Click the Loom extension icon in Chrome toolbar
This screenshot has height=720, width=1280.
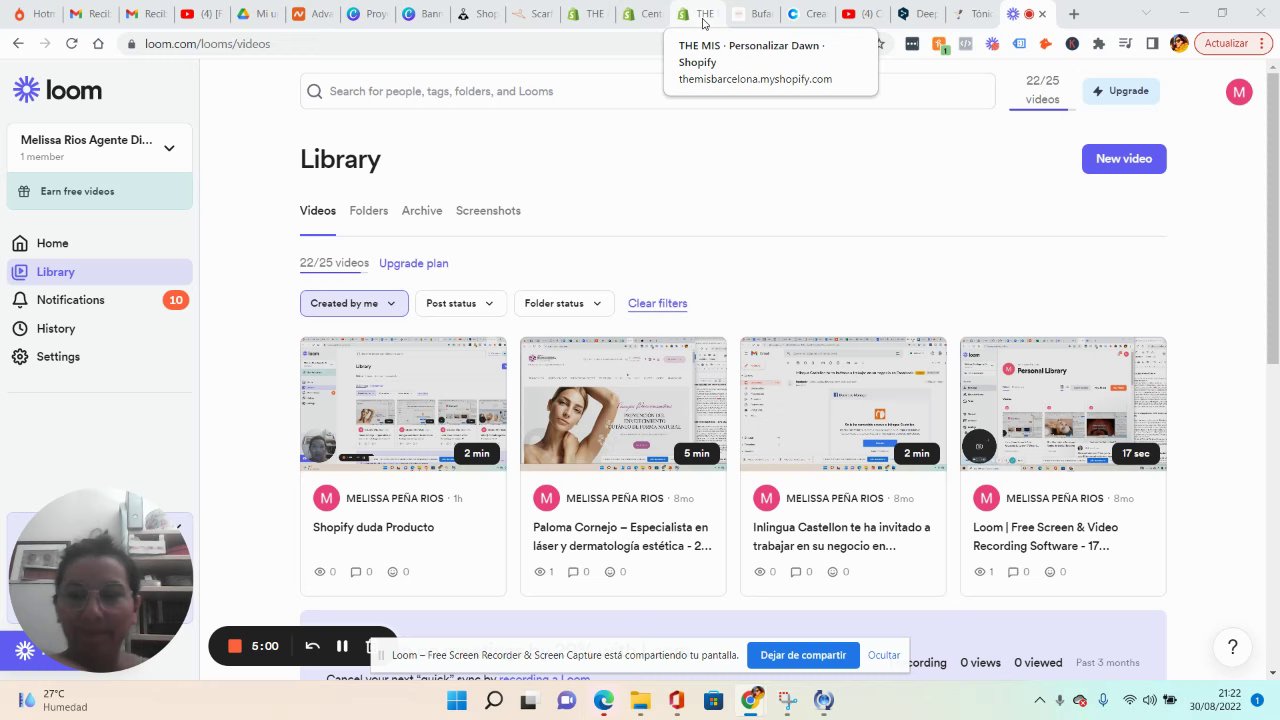[992, 44]
